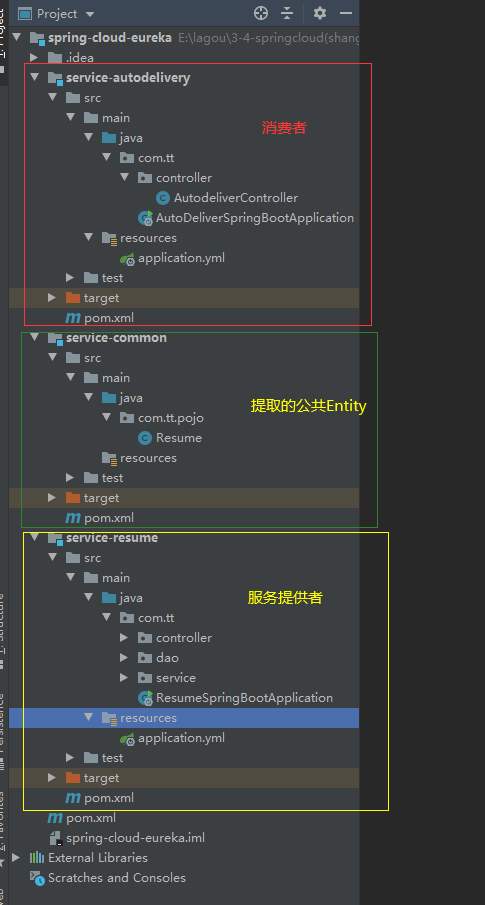Click the service-common module folder icon
The height and width of the screenshot is (905, 485).
tap(55, 338)
